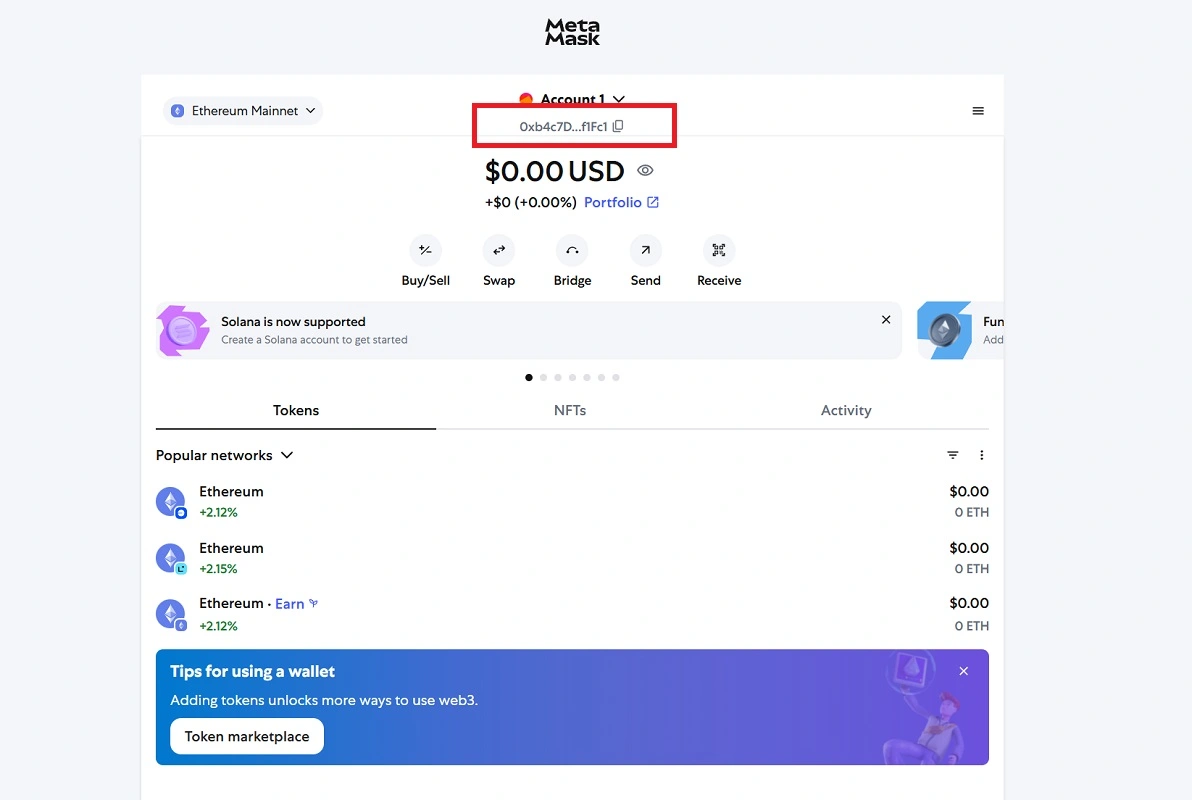Click the Token marketplace button

point(247,736)
